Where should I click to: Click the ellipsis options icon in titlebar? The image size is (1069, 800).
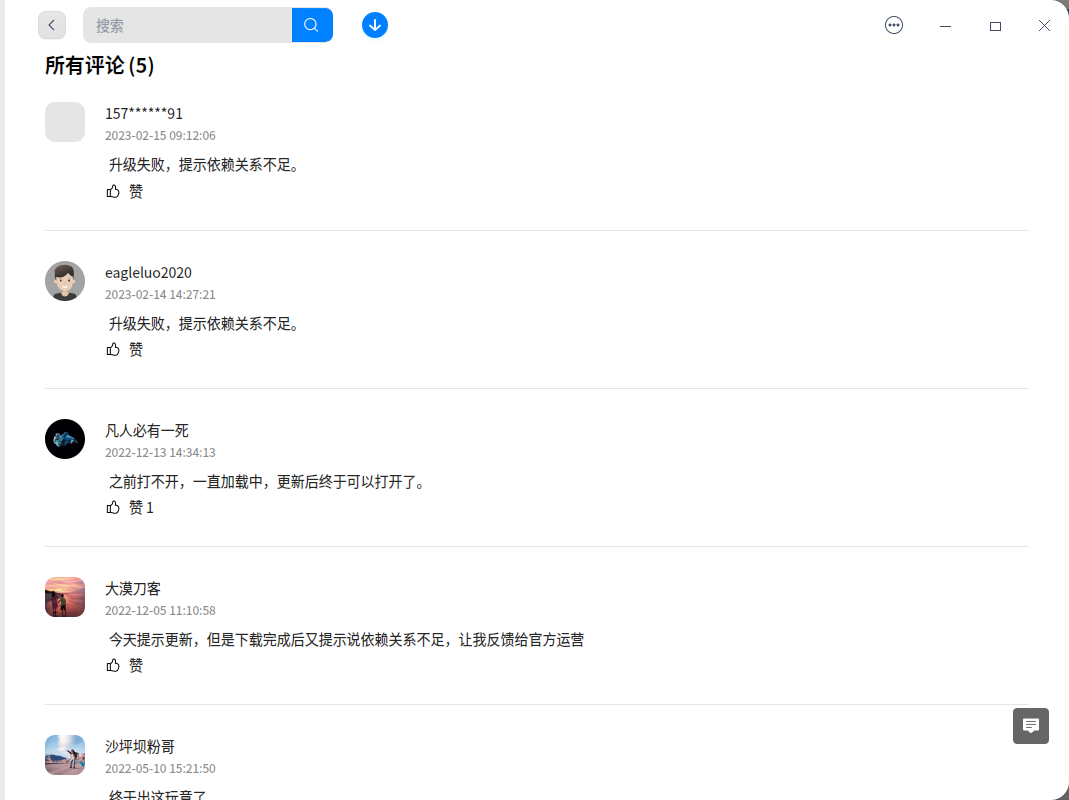(x=893, y=25)
